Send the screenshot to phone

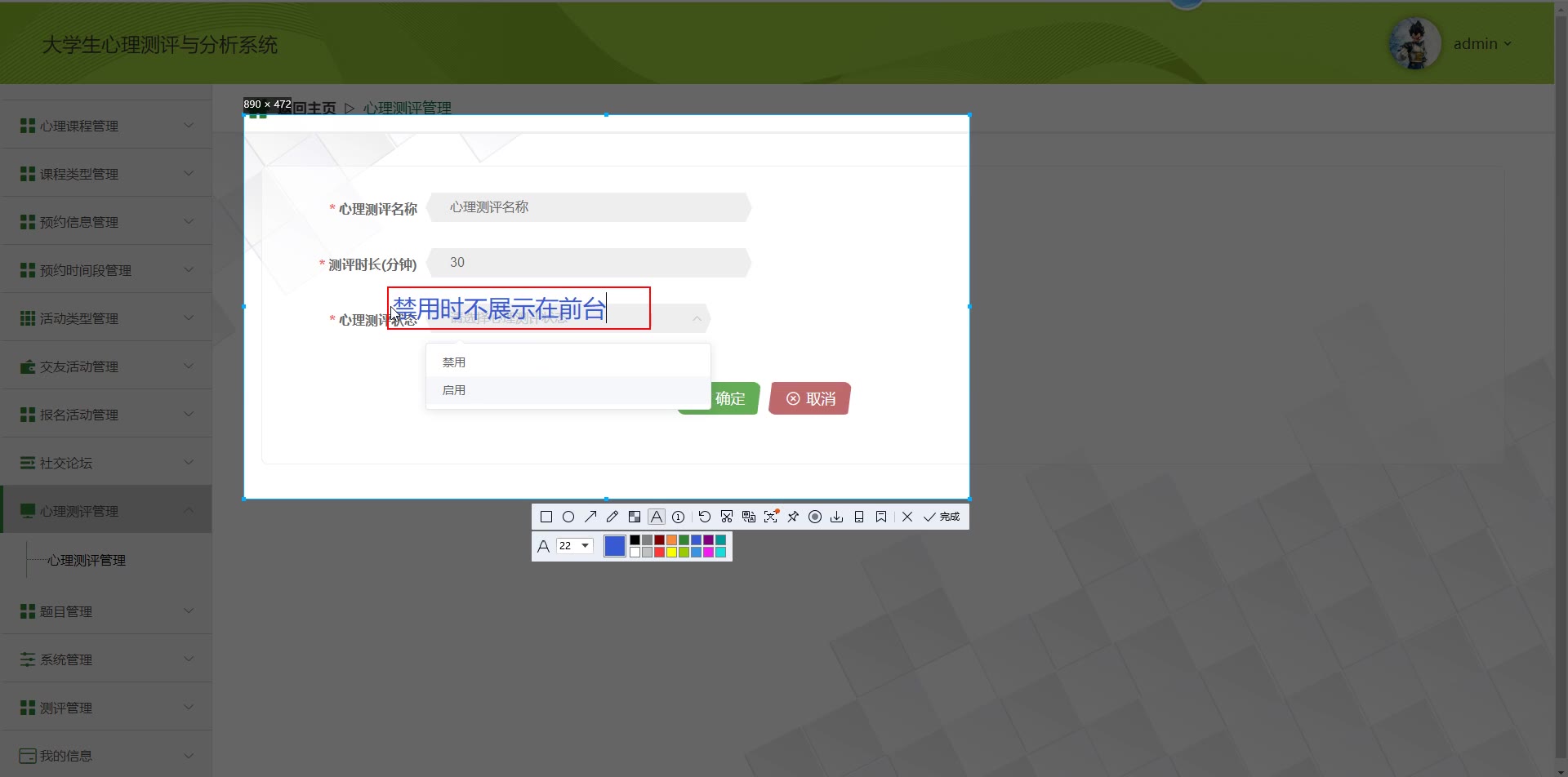tap(859, 517)
